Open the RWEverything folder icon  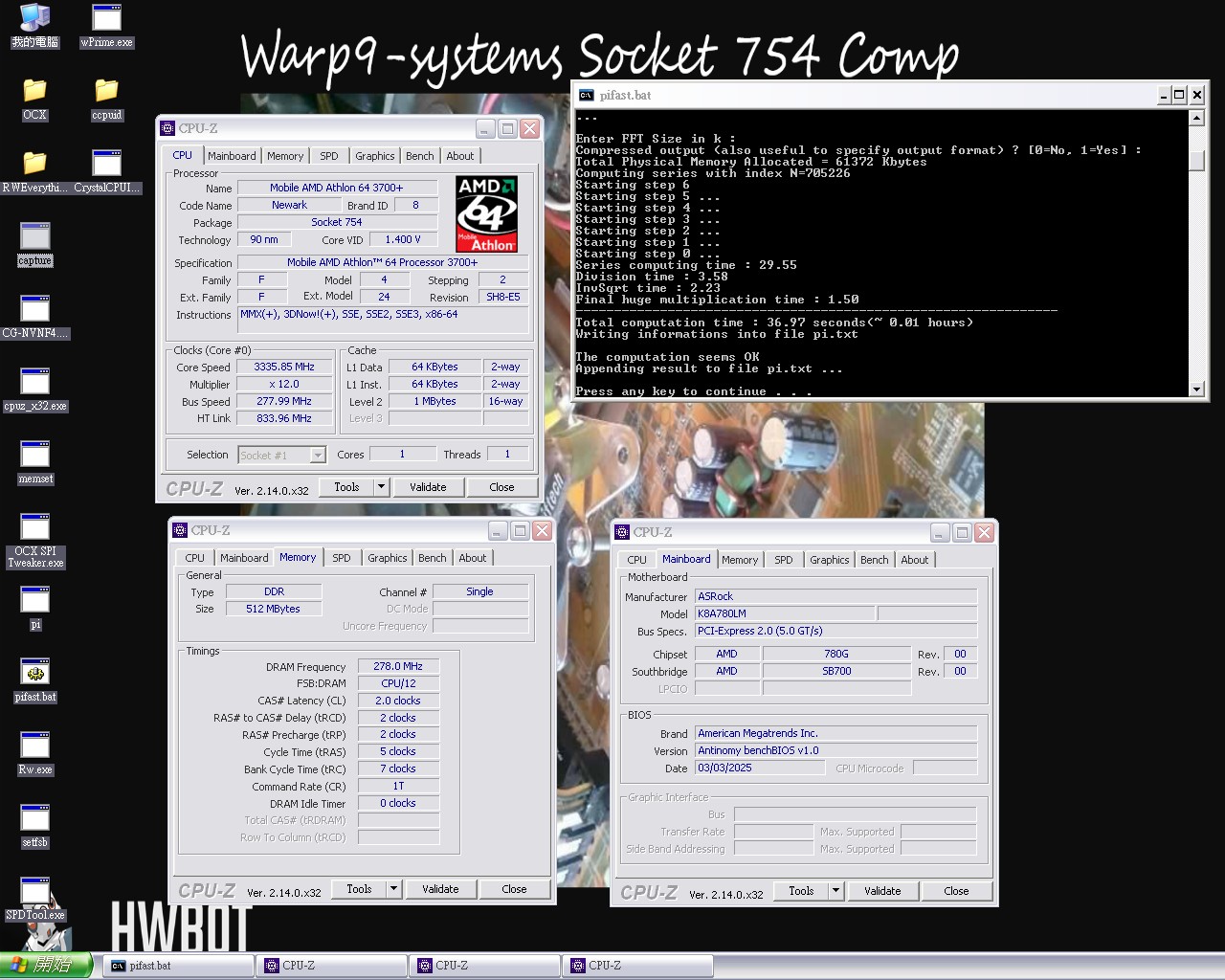[x=34, y=171]
